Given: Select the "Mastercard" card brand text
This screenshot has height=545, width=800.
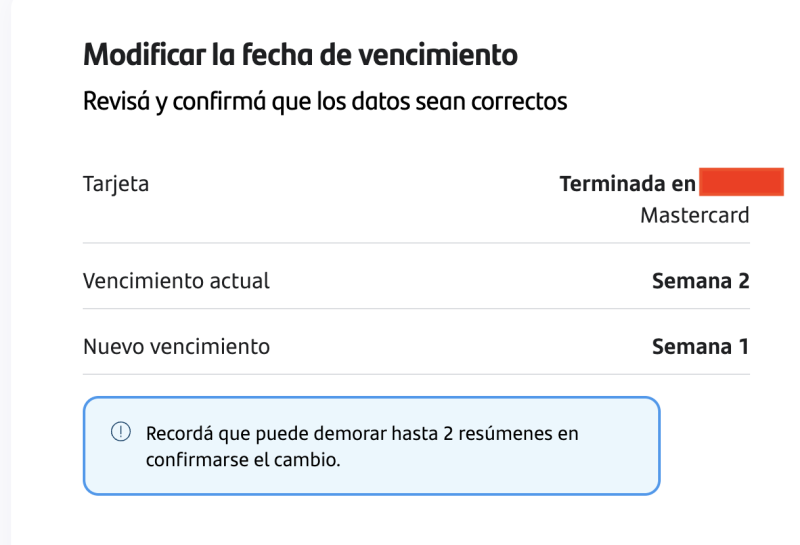Looking at the screenshot, I should 694,215.
